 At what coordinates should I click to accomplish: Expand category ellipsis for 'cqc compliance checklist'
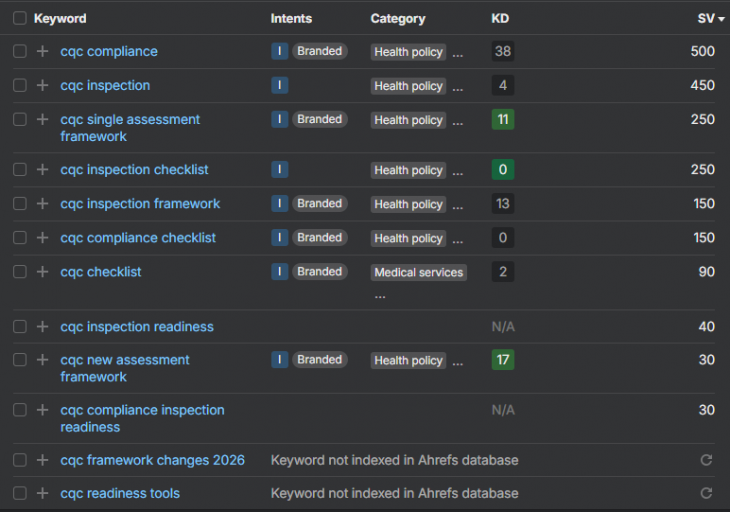pyautogui.click(x=458, y=241)
